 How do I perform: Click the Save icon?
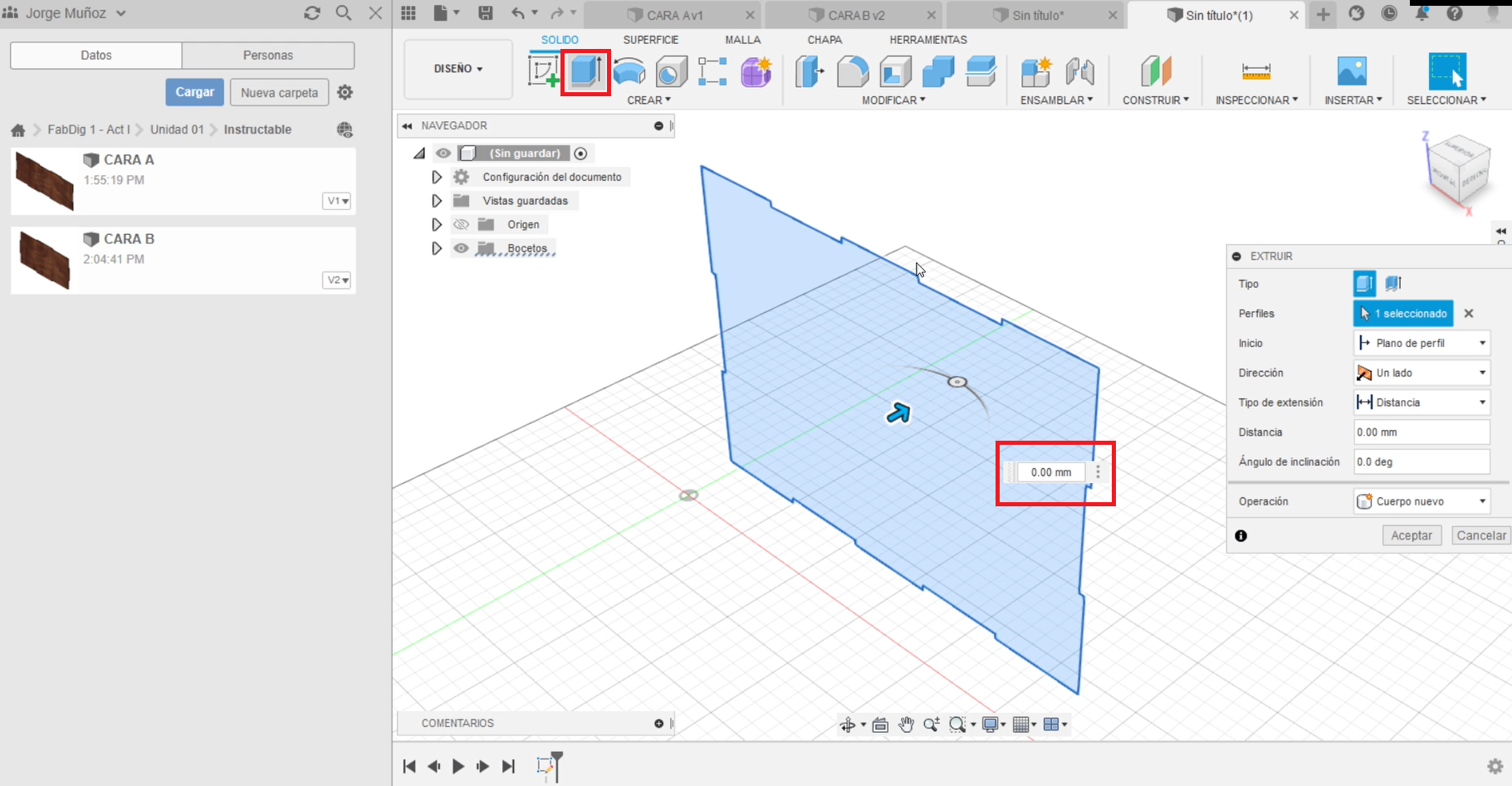486,13
